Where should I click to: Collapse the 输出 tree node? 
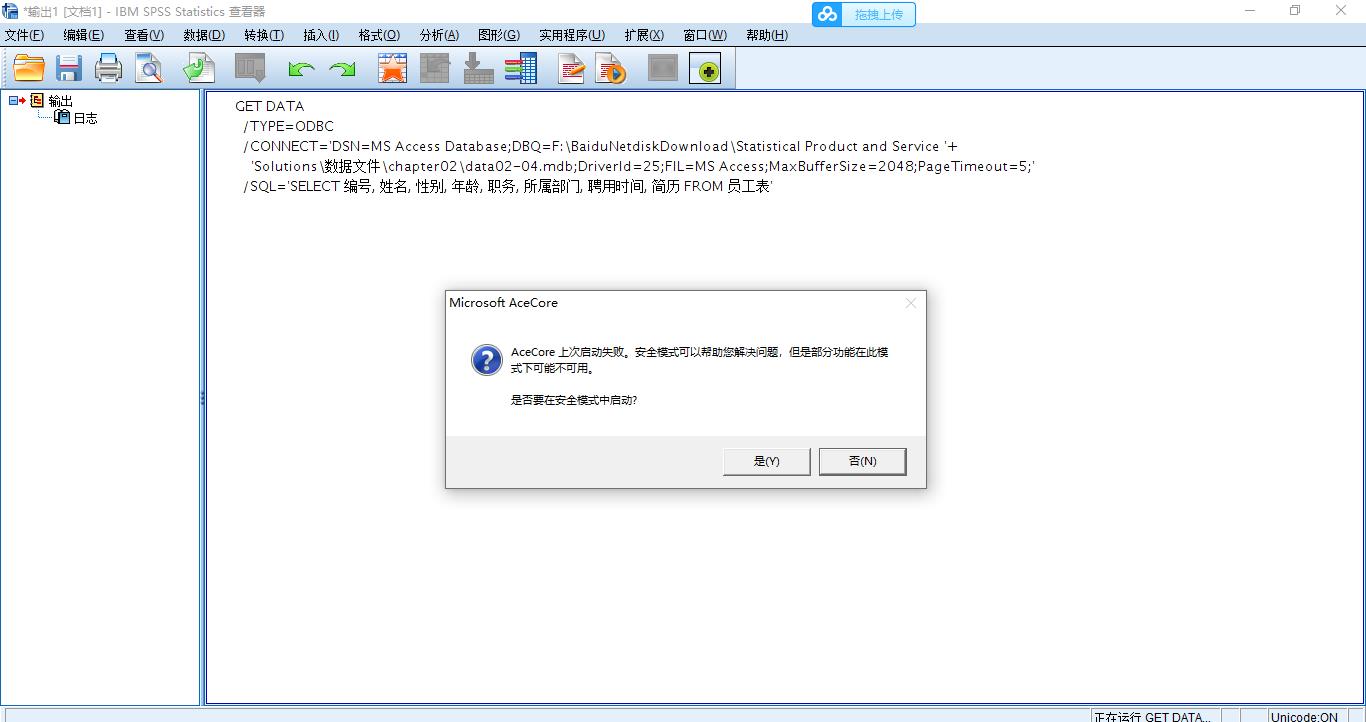(x=14, y=100)
